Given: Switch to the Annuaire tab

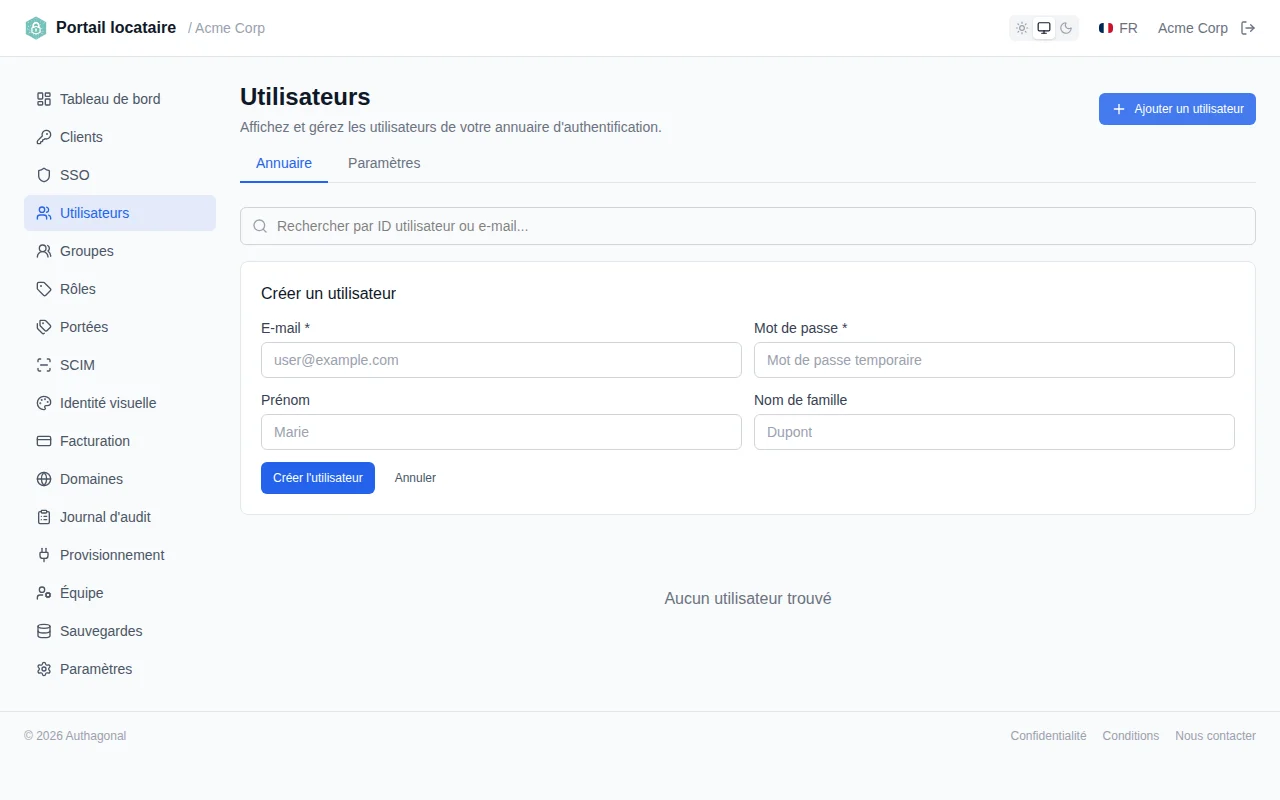Looking at the screenshot, I should coord(284,163).
